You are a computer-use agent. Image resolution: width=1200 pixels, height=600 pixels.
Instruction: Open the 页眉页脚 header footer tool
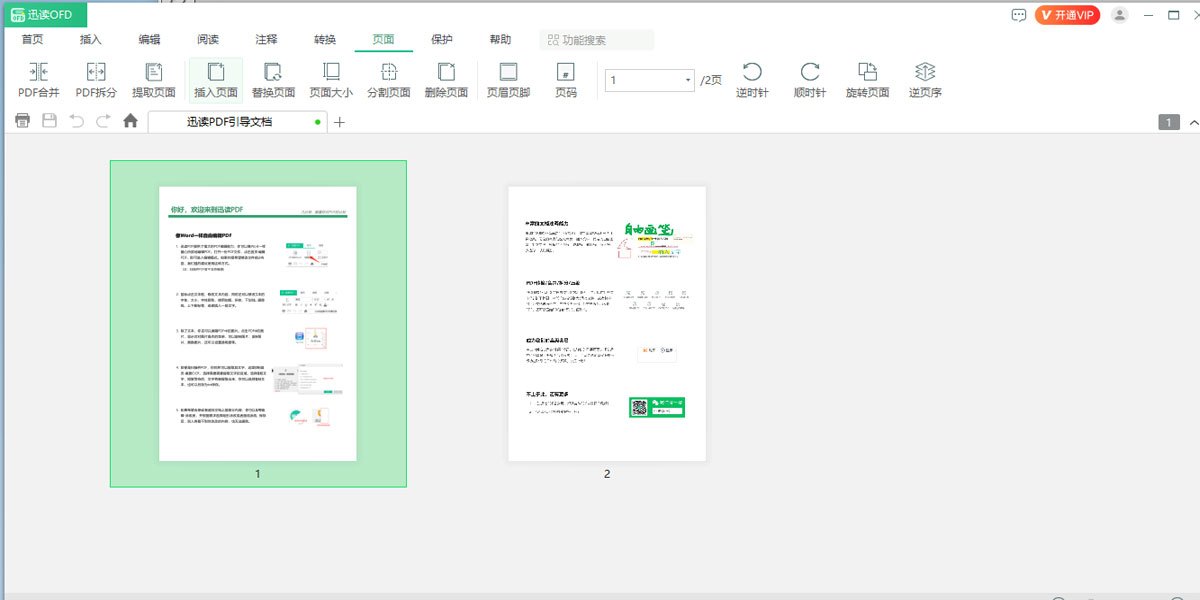click(508, 73)
